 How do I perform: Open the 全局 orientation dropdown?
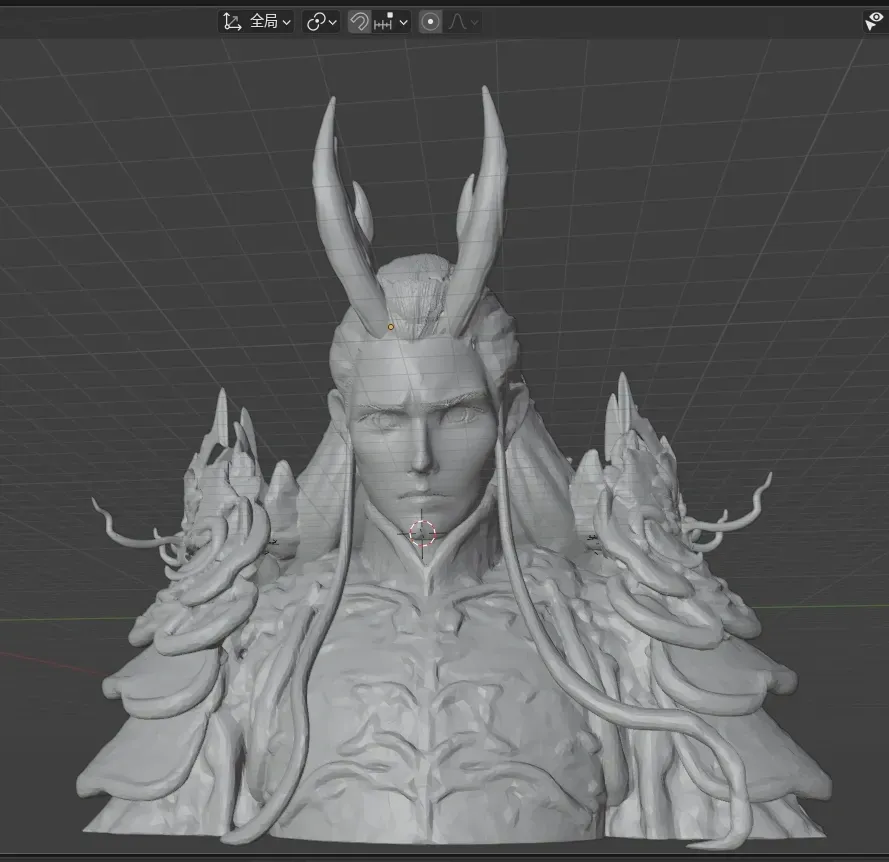point(269,21)
